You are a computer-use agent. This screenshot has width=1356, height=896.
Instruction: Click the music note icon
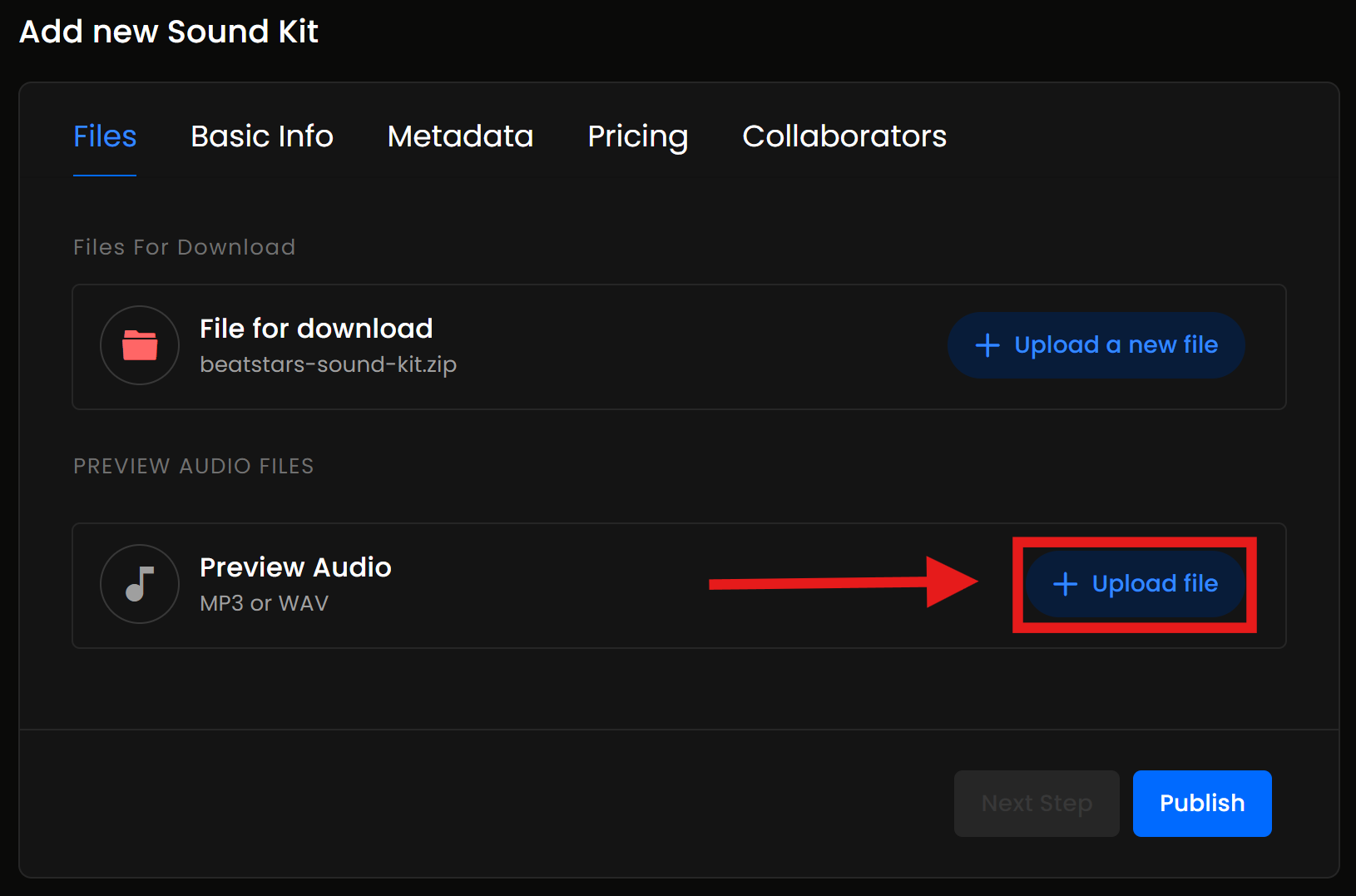point(140,584)
